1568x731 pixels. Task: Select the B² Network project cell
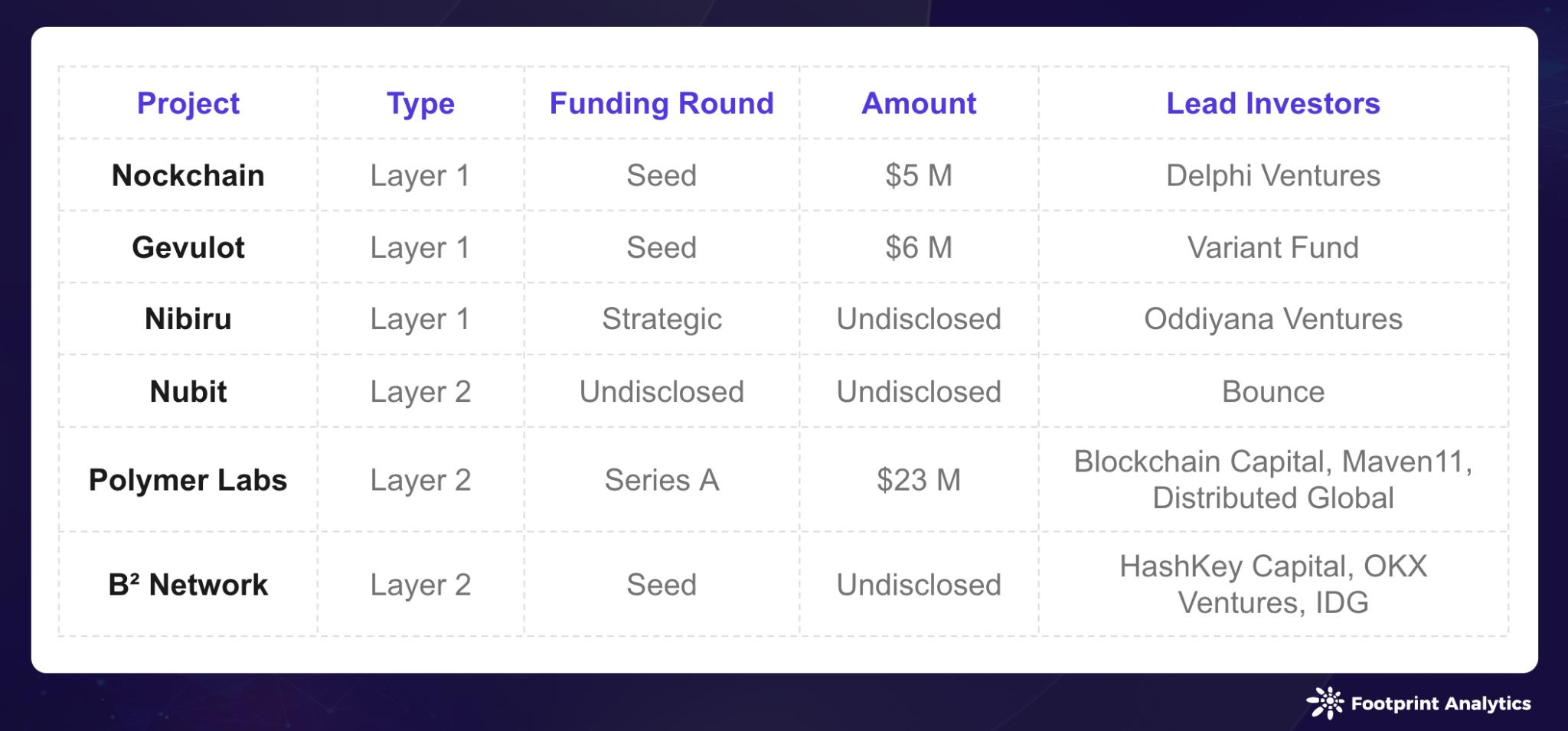pos(188,585)
